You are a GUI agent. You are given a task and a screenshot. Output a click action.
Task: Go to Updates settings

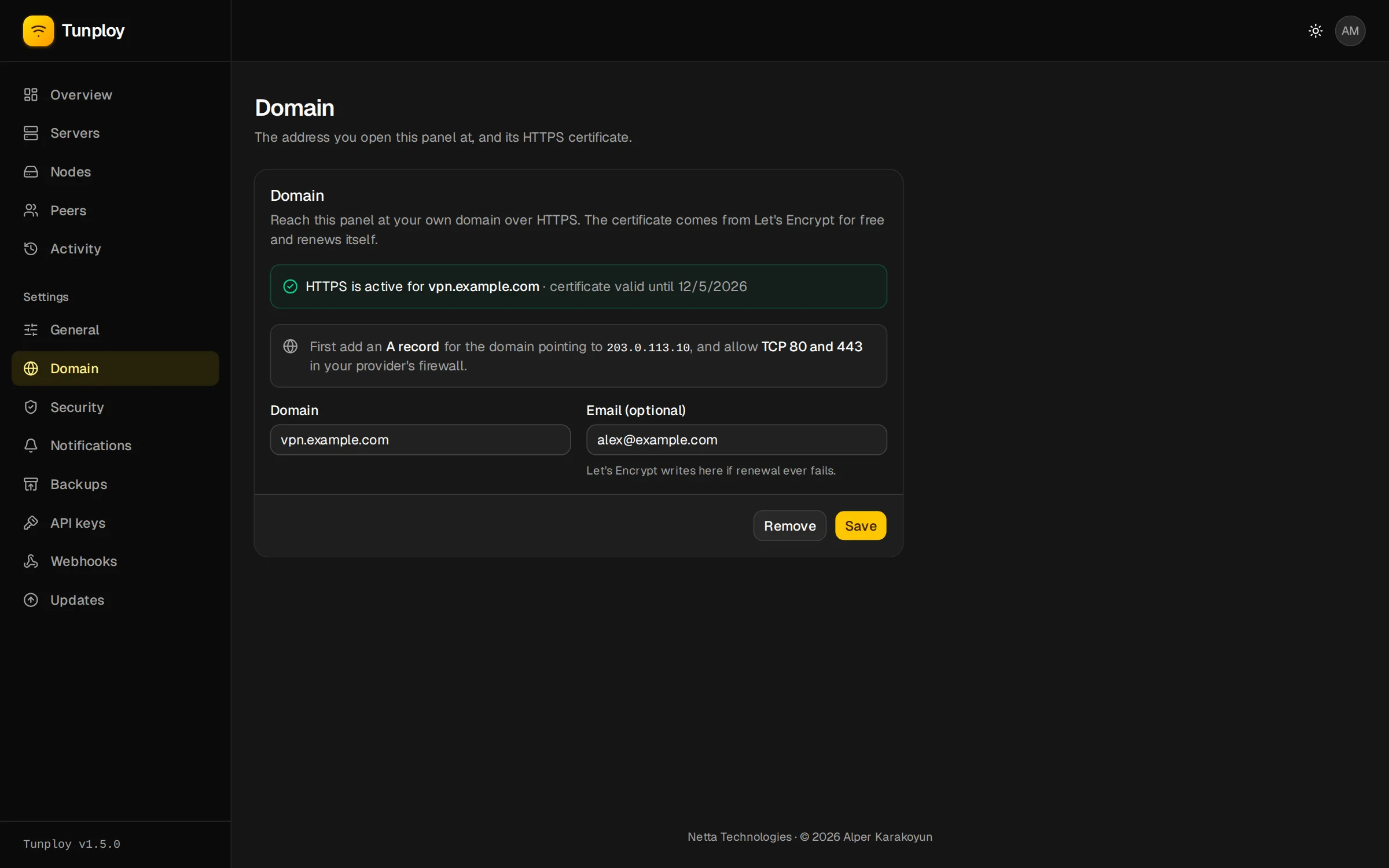(115, 600)
